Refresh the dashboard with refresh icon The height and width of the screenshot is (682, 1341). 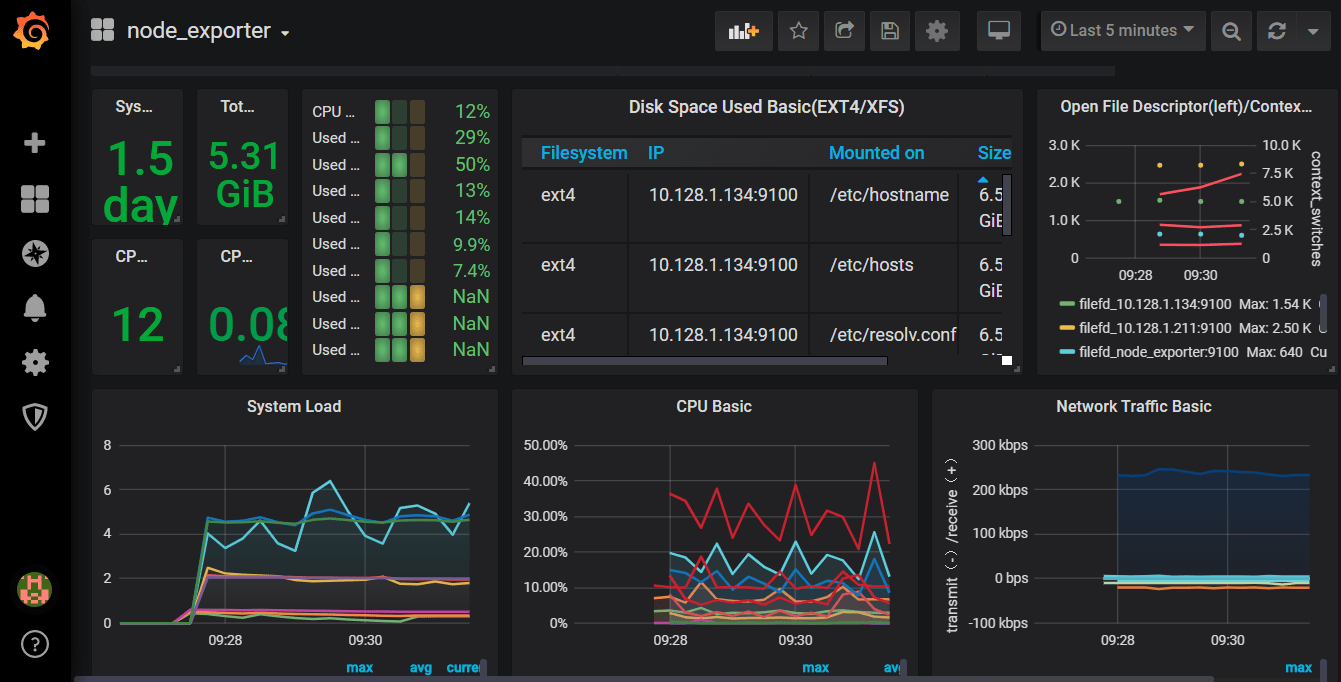pos(1277,30)
